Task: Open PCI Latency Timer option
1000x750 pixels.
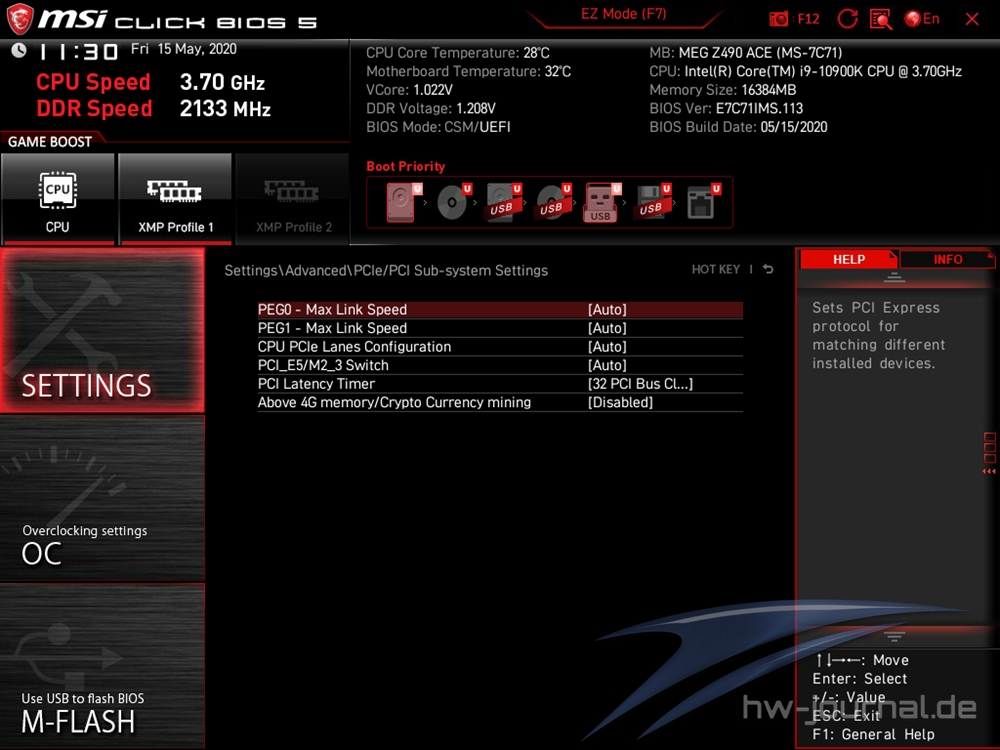Action: point(500,384)
